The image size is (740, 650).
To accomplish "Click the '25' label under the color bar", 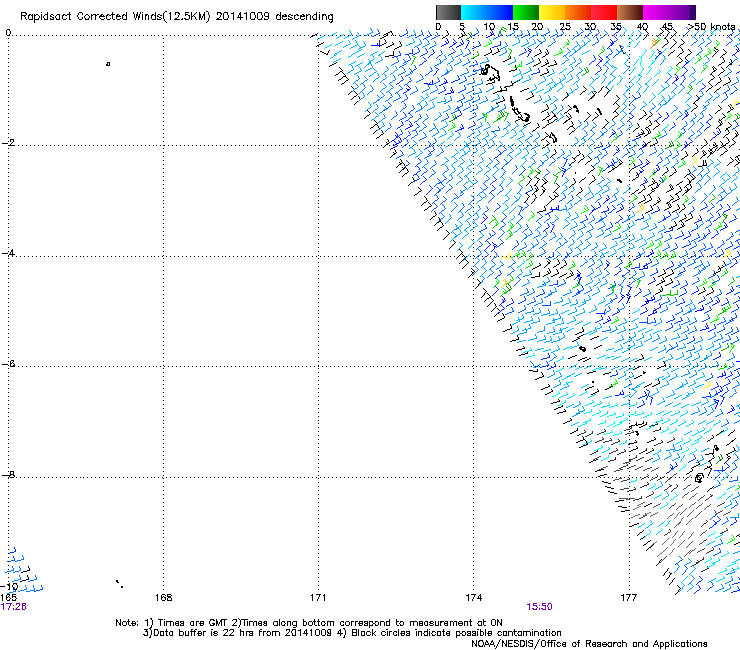I will 564,26.
